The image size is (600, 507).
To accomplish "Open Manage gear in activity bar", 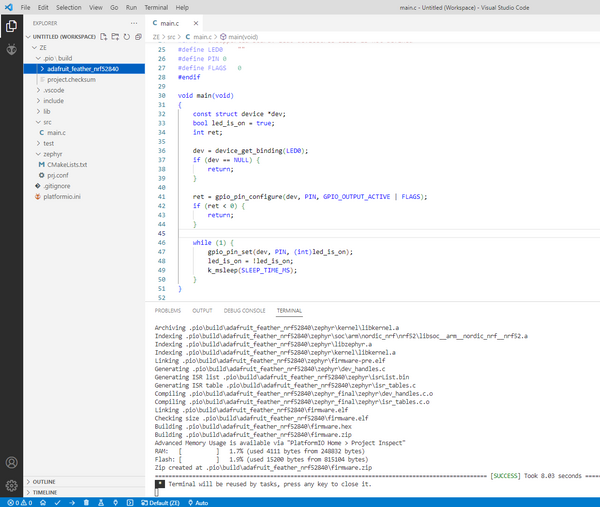I will (x=11, y=485).
